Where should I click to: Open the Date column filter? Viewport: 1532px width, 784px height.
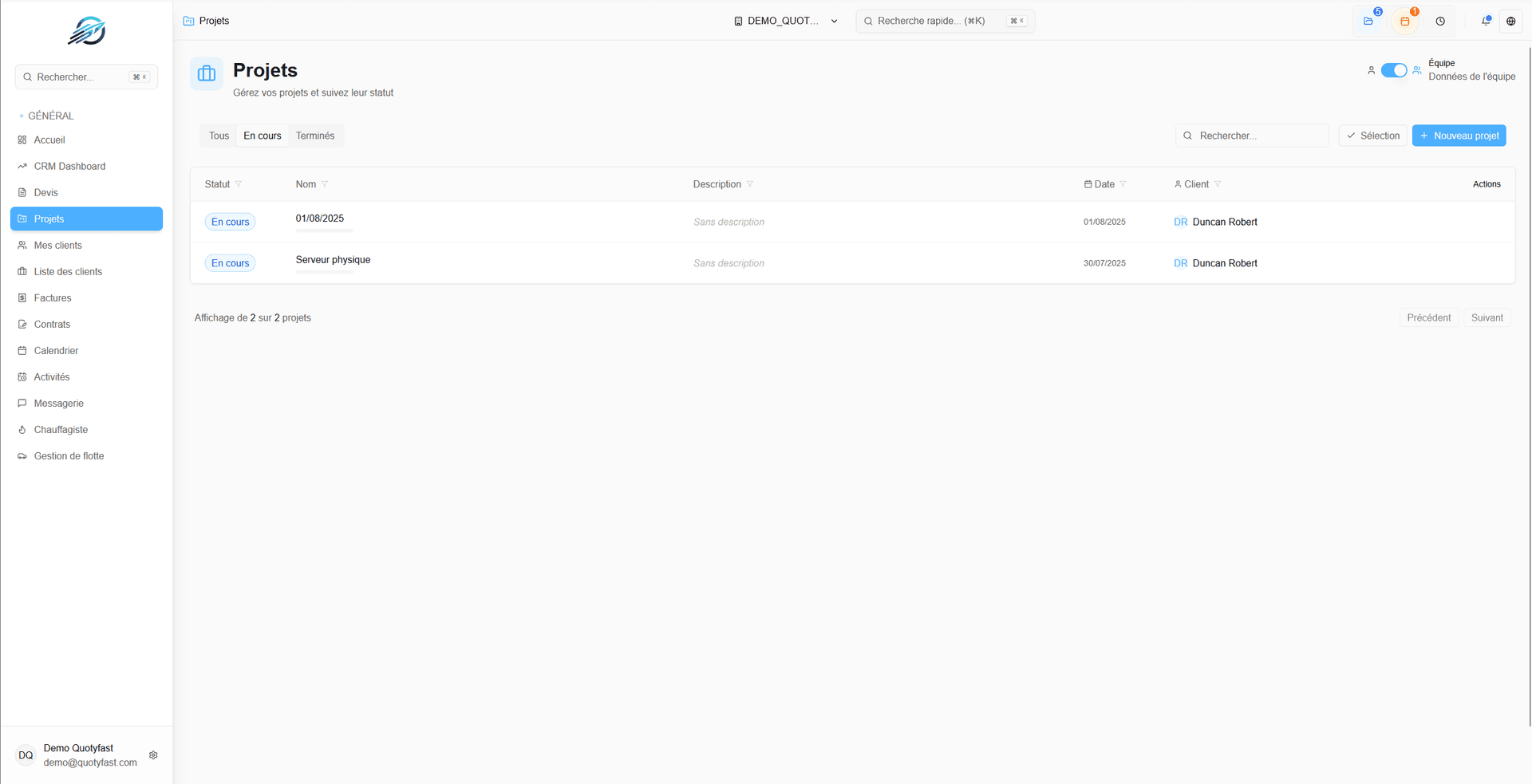point(1123,184)
